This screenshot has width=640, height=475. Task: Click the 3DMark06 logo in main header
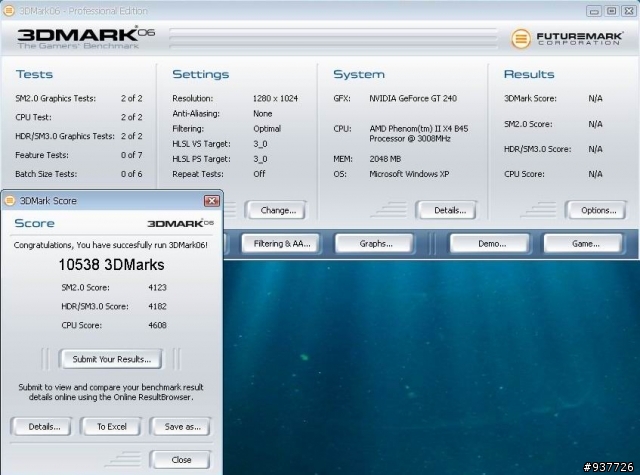click(86, 38)
